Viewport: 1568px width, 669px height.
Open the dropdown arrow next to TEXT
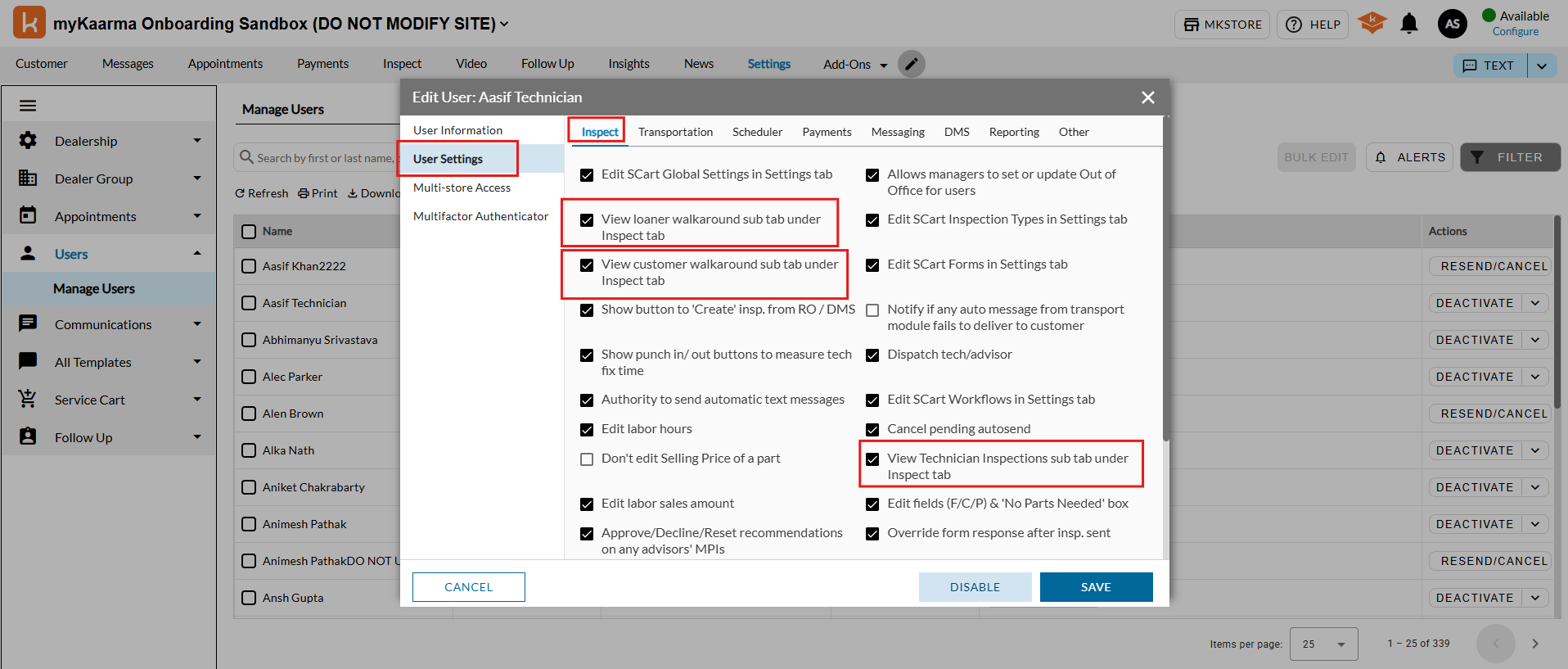pyautogui.click(x=1542, y=66)
